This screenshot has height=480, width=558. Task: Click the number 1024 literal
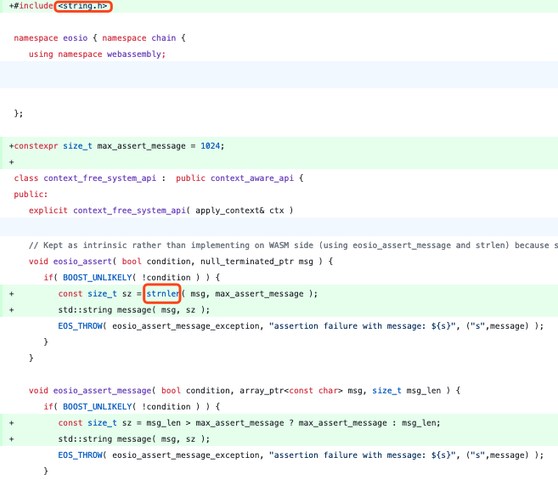(x=210, y=146)
